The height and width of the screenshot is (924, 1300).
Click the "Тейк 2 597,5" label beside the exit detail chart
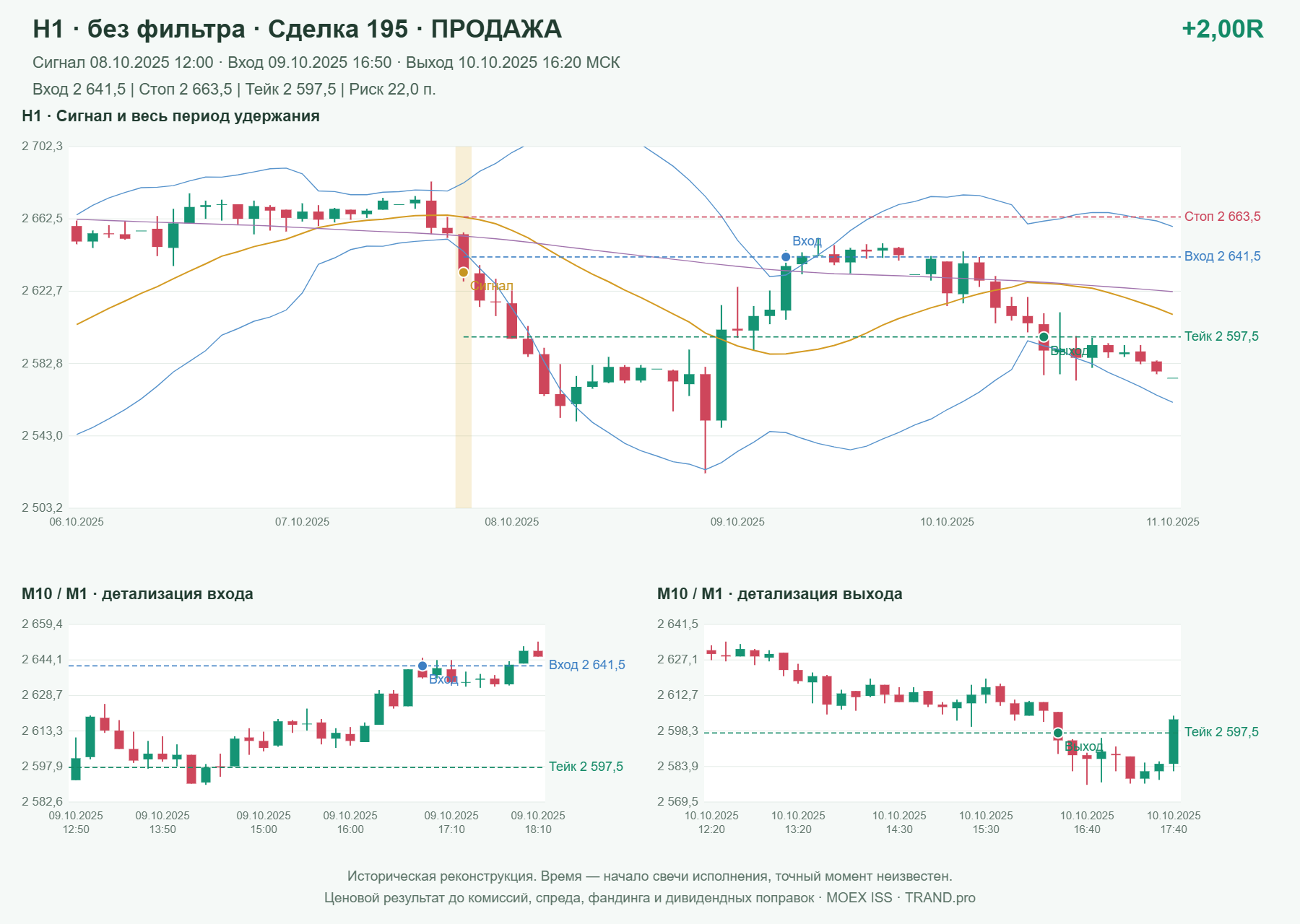point(1221,732)
